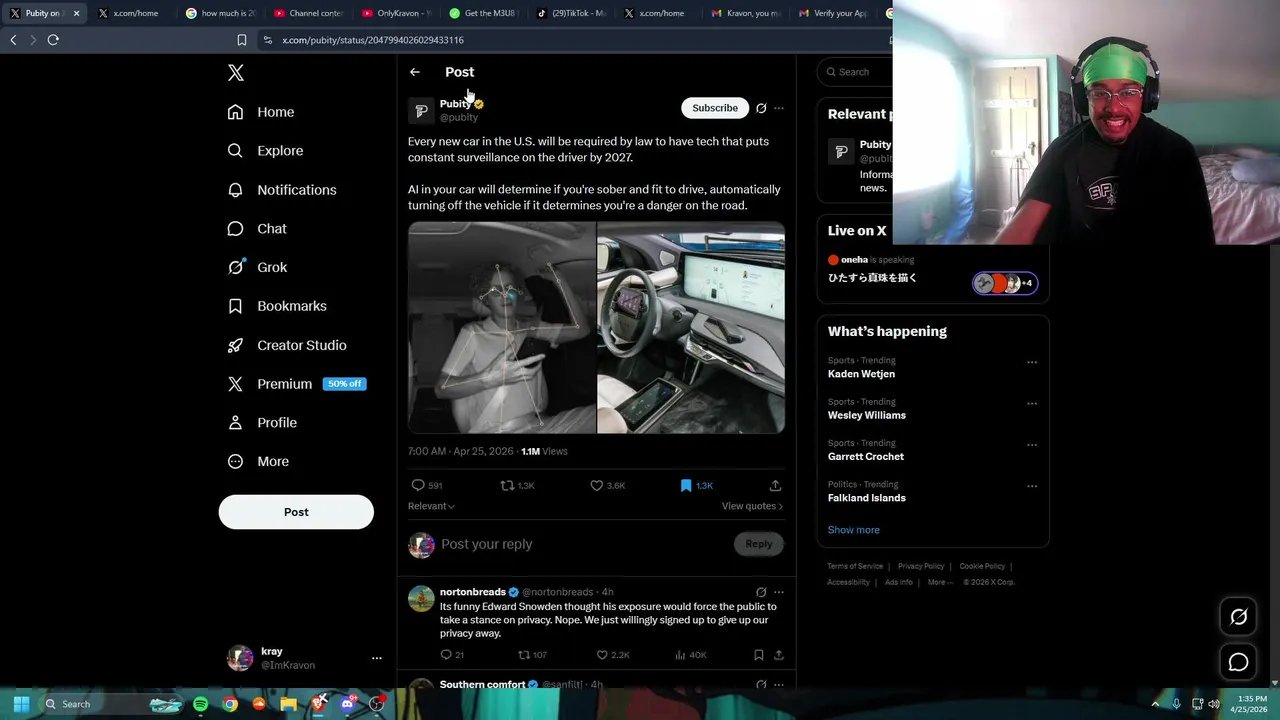The width and height of the screenshot is (1280, 720).
Task: Open the car interior dashboard image
Action: tap(691, 328)
